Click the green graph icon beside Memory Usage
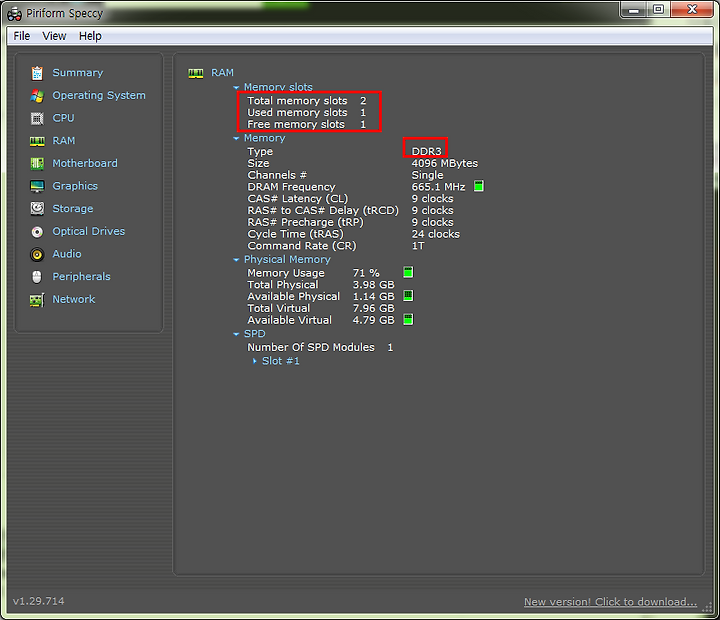The width and height of the screenshot is (720, 620). click(408, 272)
